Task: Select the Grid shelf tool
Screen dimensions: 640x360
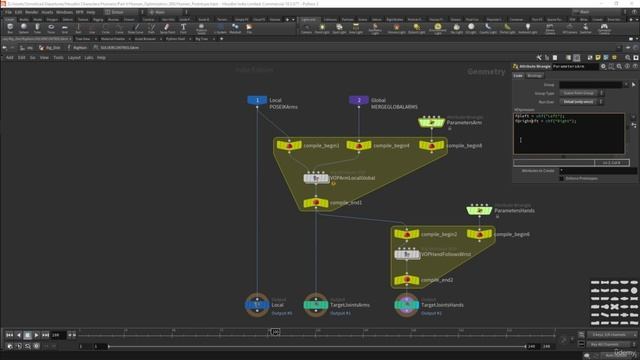Action: [x=64, y=28]
